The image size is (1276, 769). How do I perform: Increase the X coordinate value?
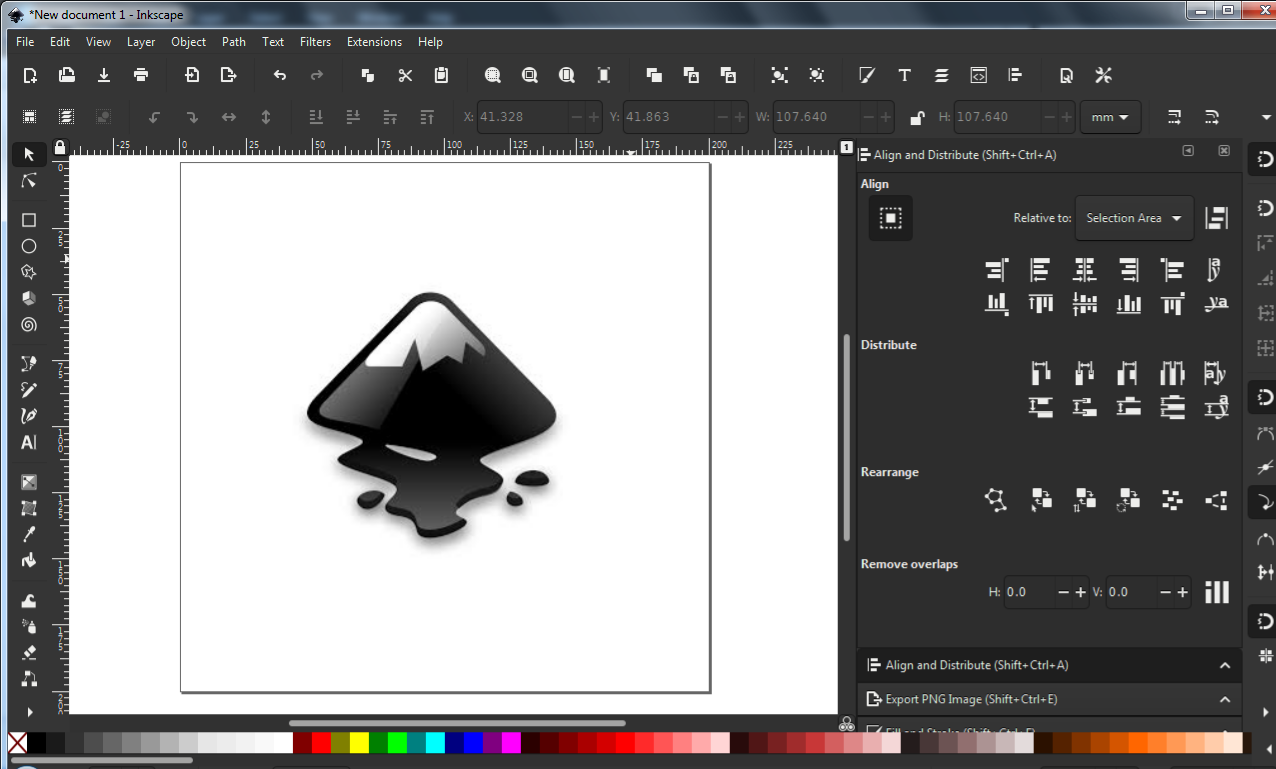pyautogui.click(x=594, y=117)
